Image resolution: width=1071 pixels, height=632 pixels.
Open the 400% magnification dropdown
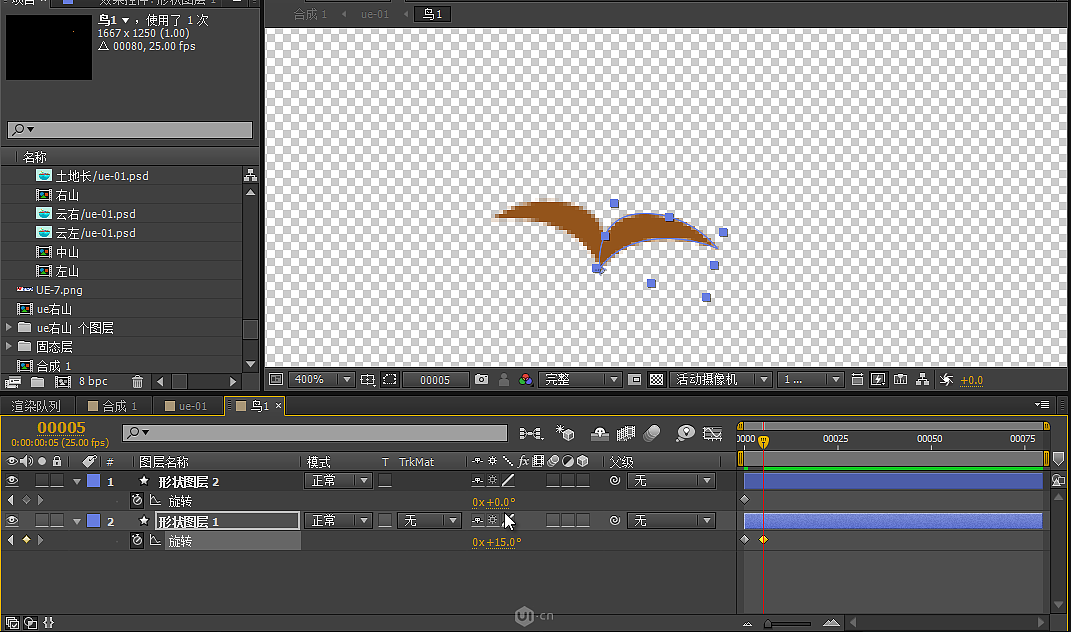[321, 379]
